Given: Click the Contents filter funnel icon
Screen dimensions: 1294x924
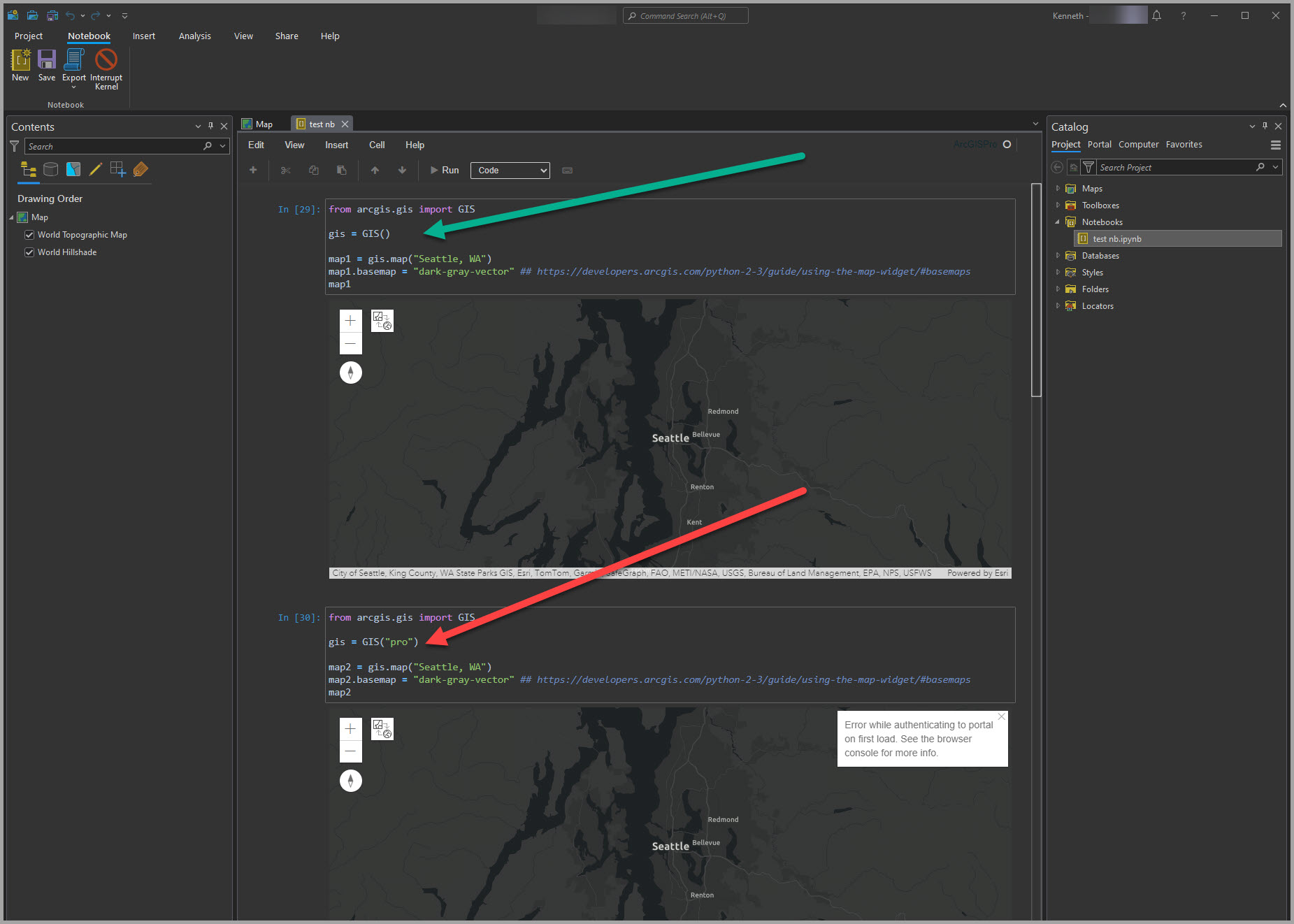Looking at the screenshot, I should coord(14,146).
